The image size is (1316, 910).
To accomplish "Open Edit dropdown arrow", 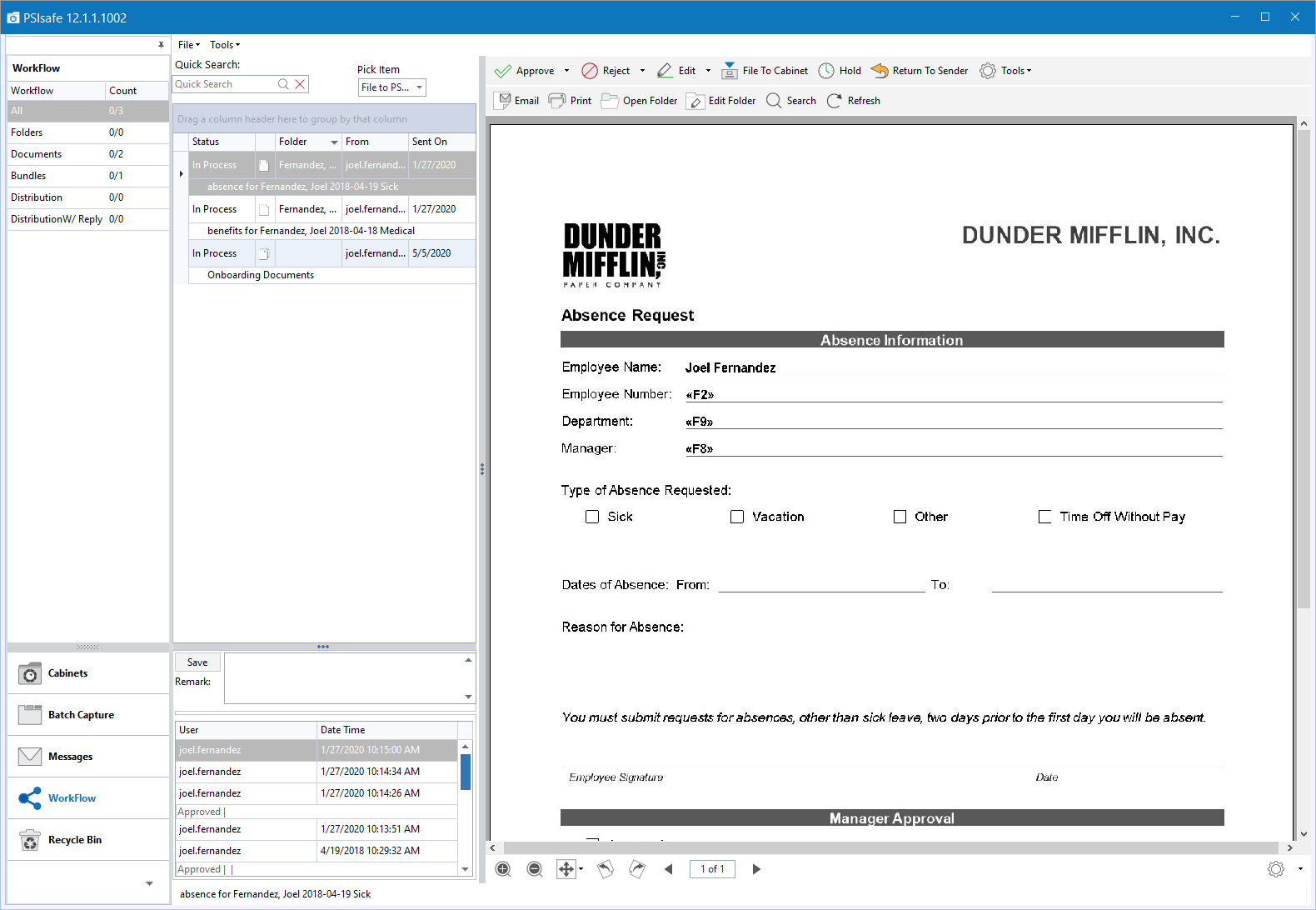I will [708, 71].
